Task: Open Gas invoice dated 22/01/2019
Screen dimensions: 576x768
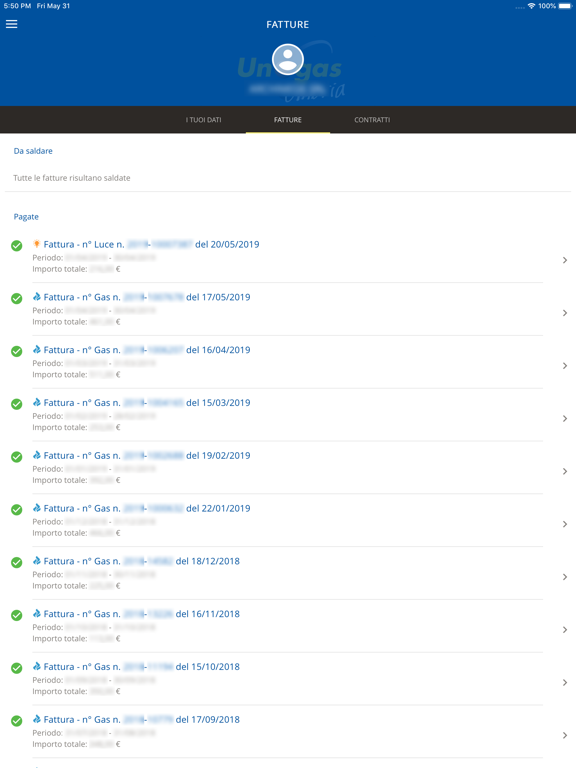Action: click(x=288, y=521)
